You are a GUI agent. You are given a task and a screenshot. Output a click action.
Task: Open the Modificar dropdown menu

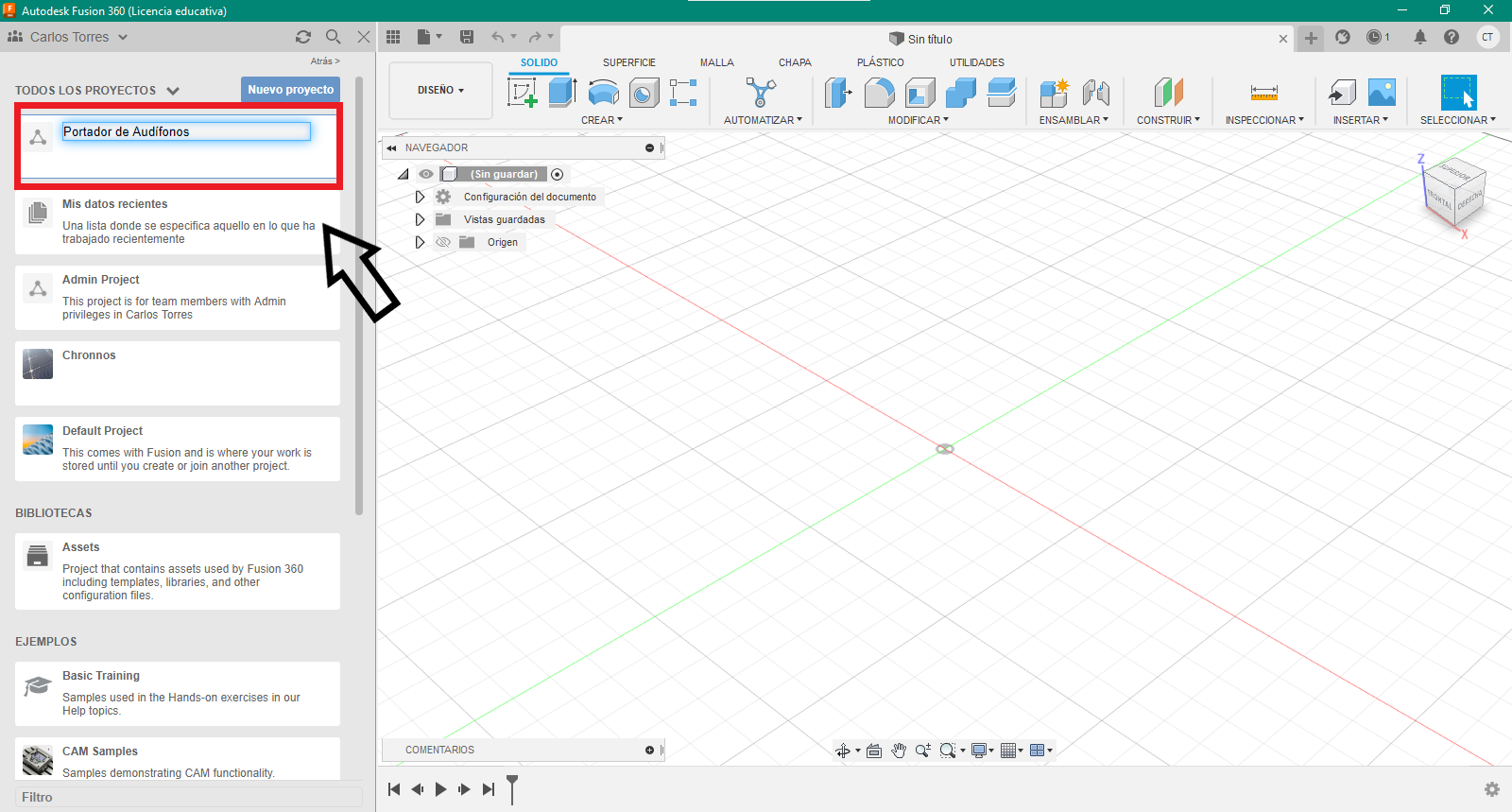[919, 120]
